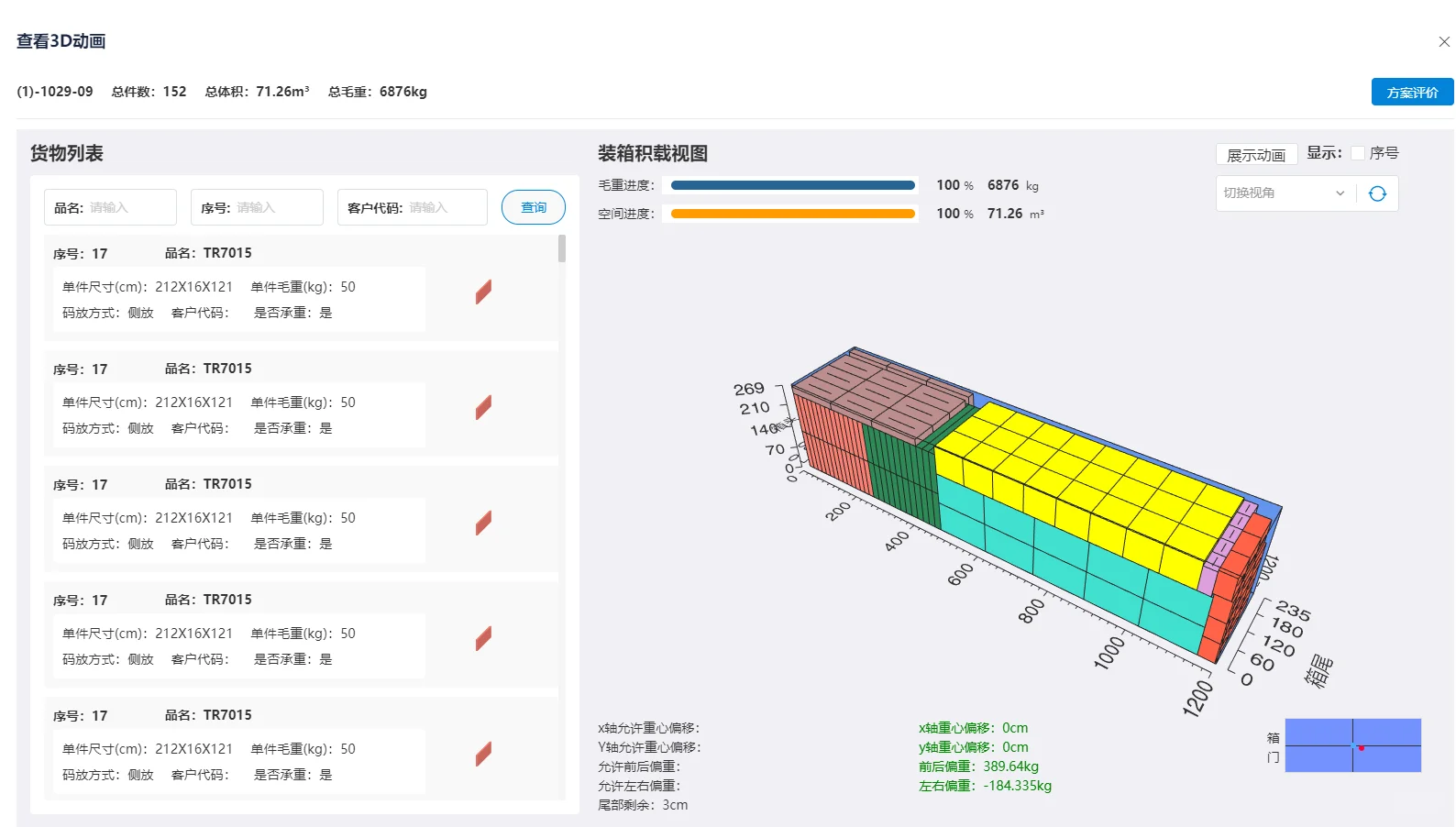The height and width of the screenshot is (827, 1456).
Task: Click the 前后偏重: 389.64kg value
Action: (978, 766)
